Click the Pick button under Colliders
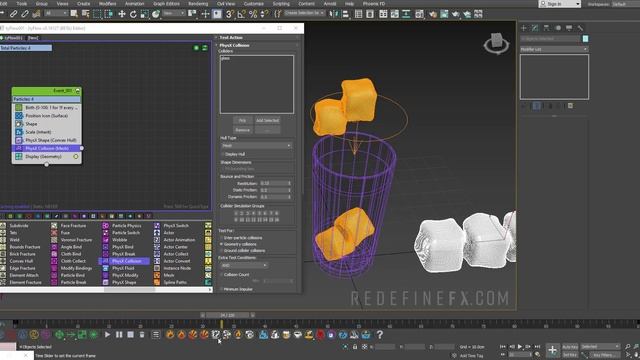Viewport: 640px width, 360px height. tap(242, 120)
